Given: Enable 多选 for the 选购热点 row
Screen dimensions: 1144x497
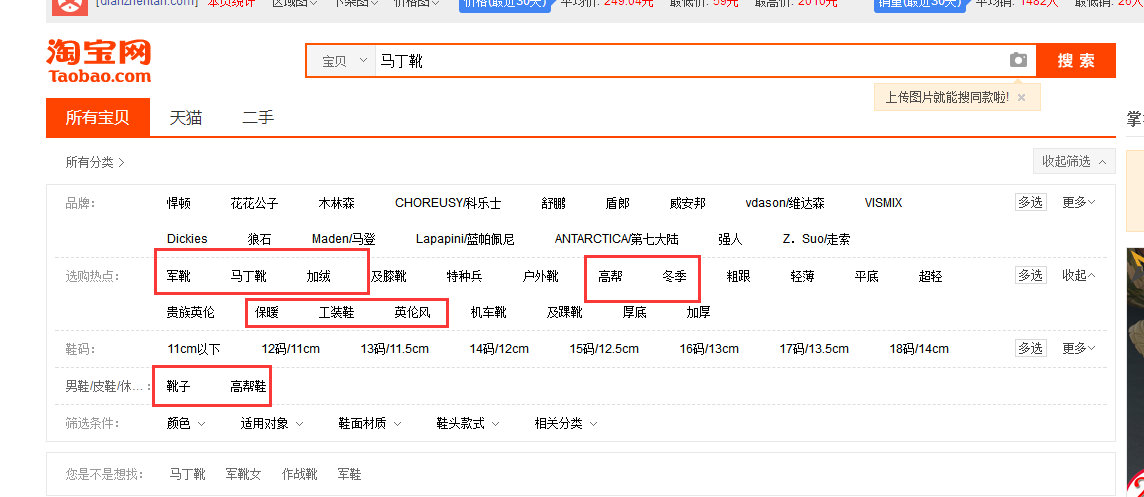Looking at the screenshot, I should point(1030,276).
